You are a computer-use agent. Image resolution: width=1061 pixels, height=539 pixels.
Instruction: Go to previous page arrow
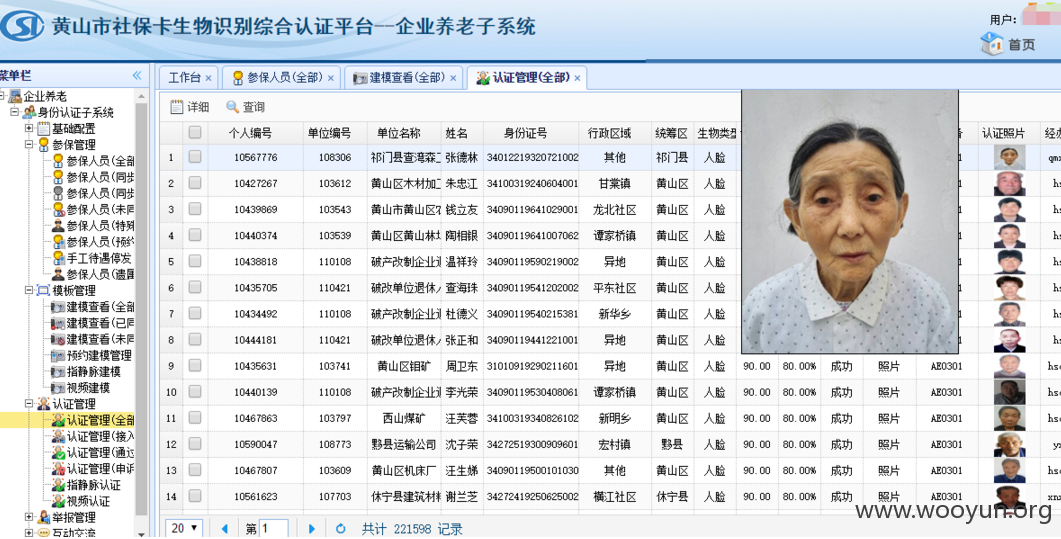225,528
